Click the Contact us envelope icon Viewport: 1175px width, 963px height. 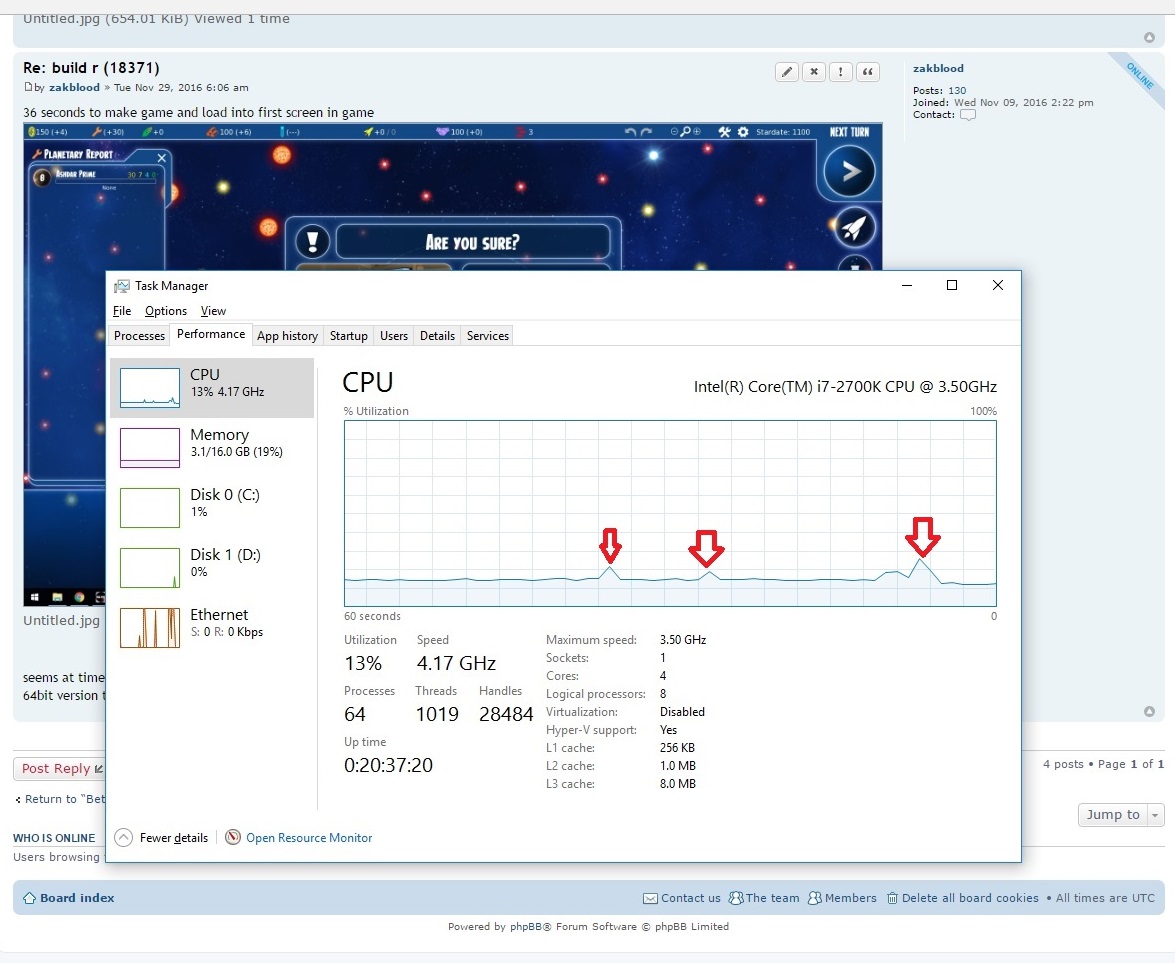[x=650, y=898]
